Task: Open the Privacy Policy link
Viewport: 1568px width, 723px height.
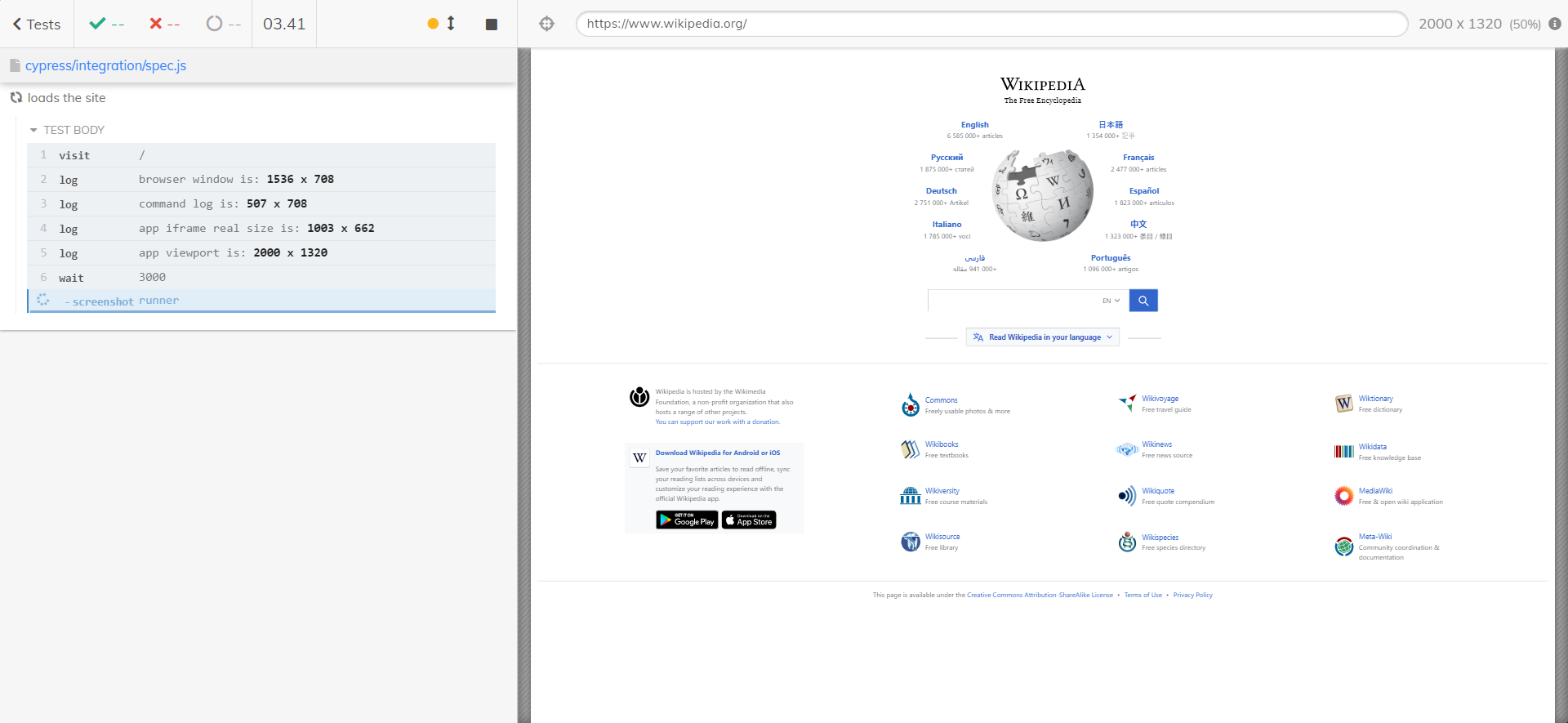Action: coord(1192,596)
